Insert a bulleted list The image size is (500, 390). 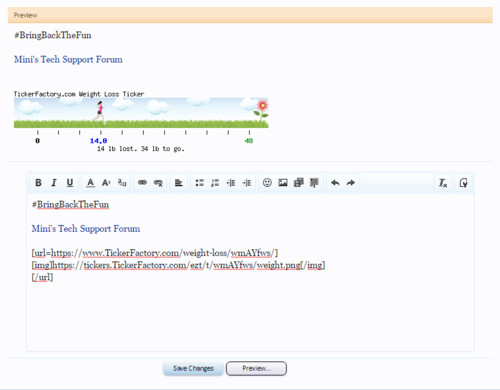199,183
